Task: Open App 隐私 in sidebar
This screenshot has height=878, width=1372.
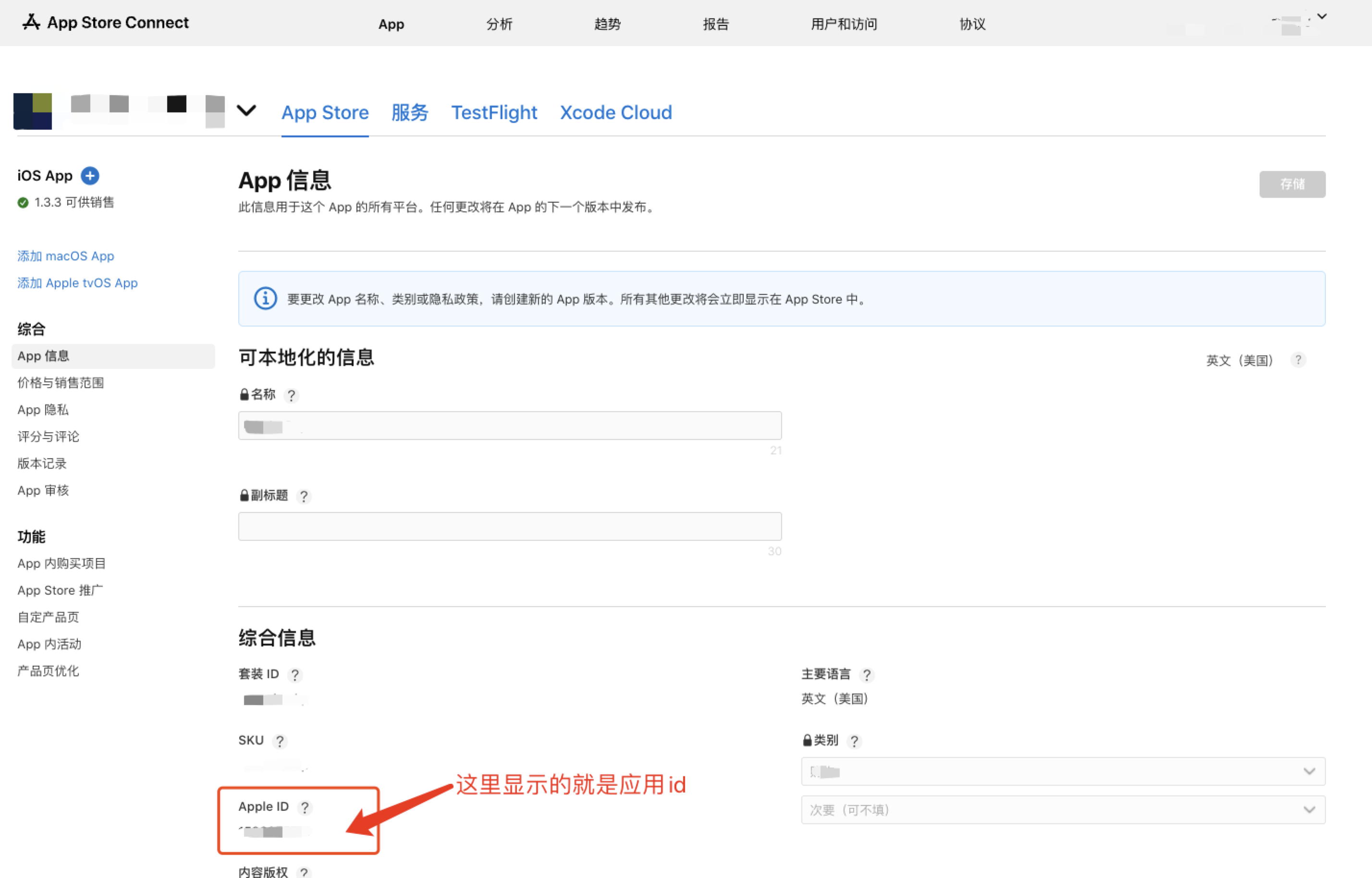Action: [x=43, y=409]
